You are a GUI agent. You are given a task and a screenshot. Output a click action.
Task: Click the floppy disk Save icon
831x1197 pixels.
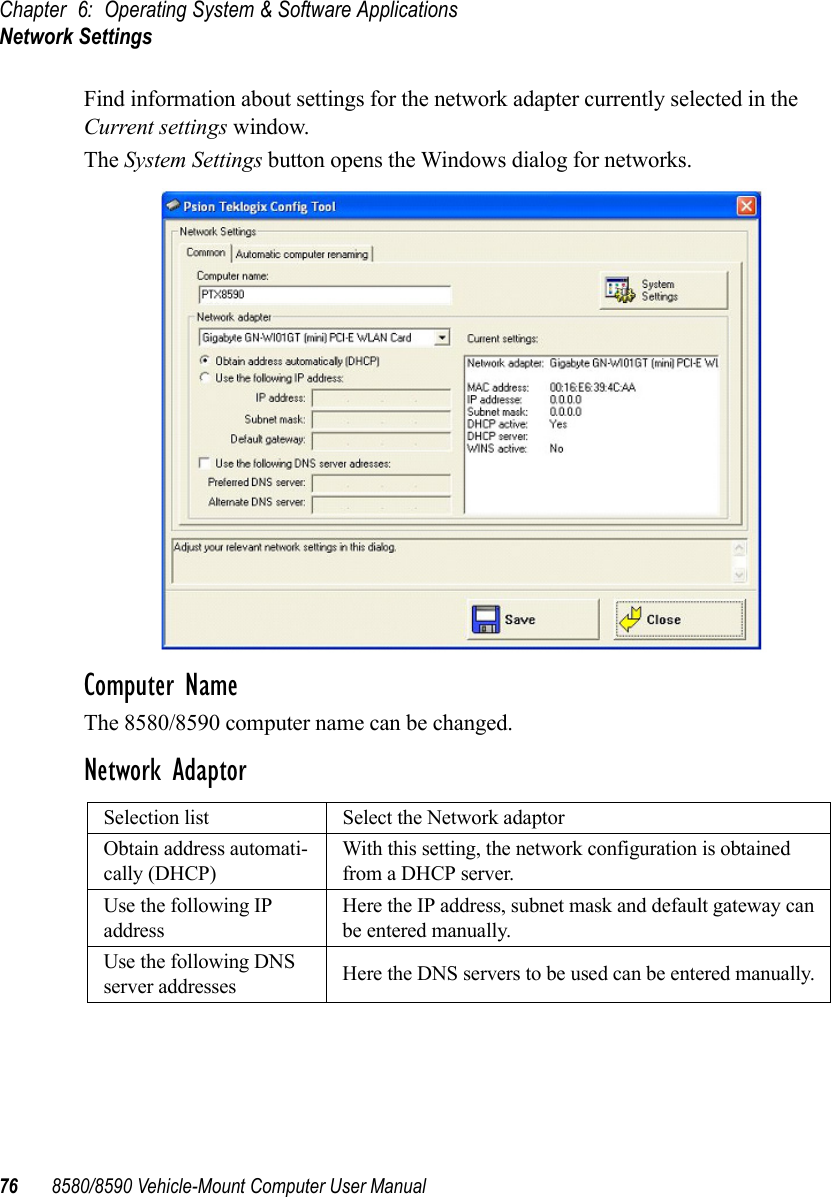[x=485, y=619]
